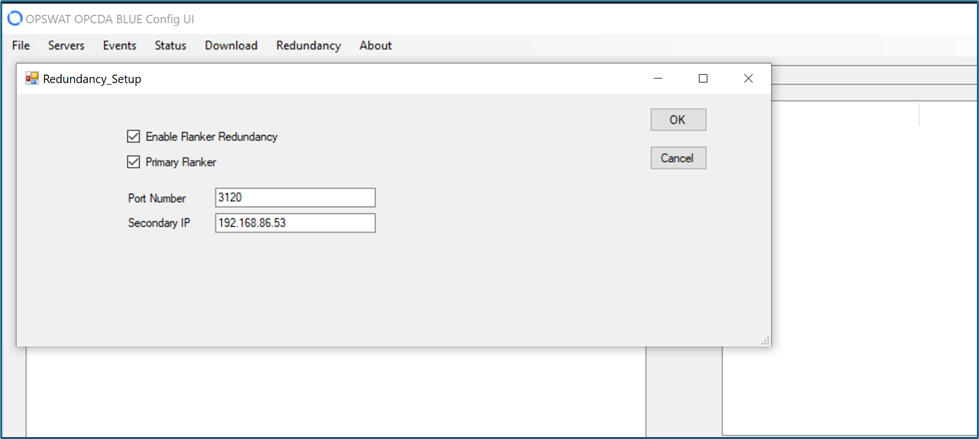Open the File menu

[21, 46]
